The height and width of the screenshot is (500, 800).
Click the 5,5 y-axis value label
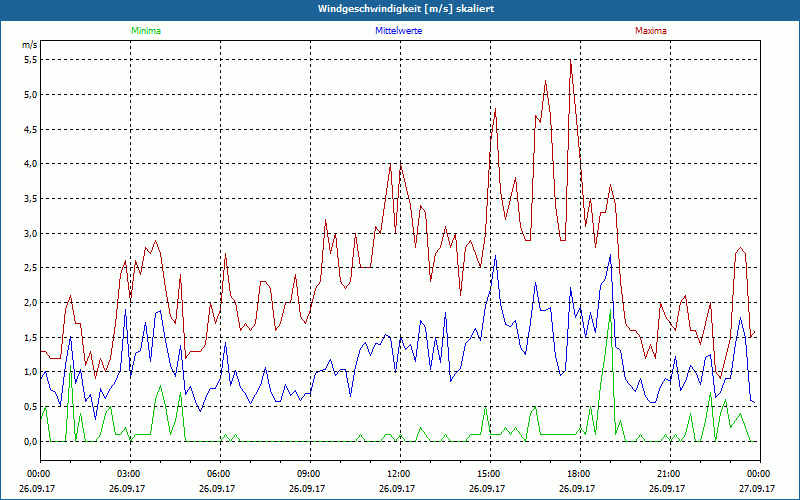click(x=29, y=60)
